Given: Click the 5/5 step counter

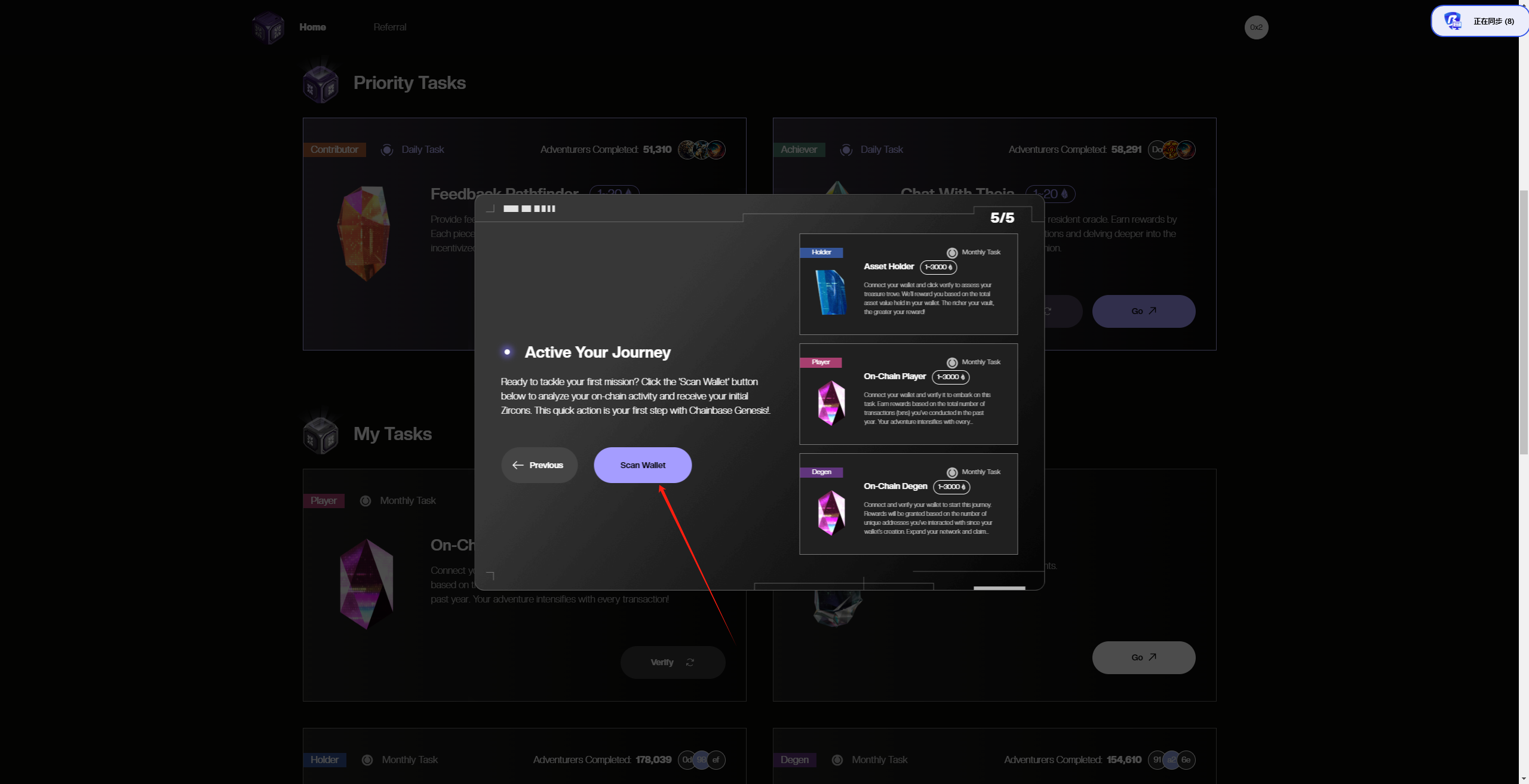Looking at the screenshot, I should point(1002,217).
